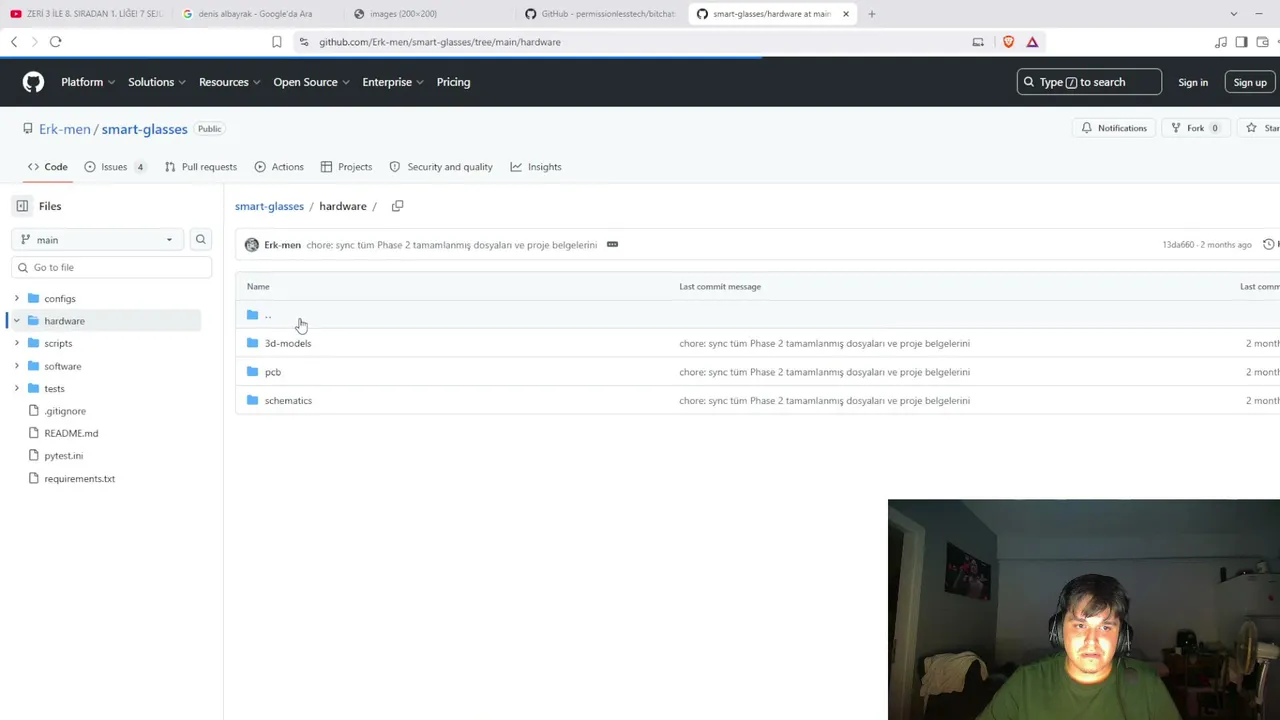Image resolution: width=1280 pixels, height=720 pixels.
Task: Bookmark this page with the bookmark icon
Action: (x=277, y=42)
